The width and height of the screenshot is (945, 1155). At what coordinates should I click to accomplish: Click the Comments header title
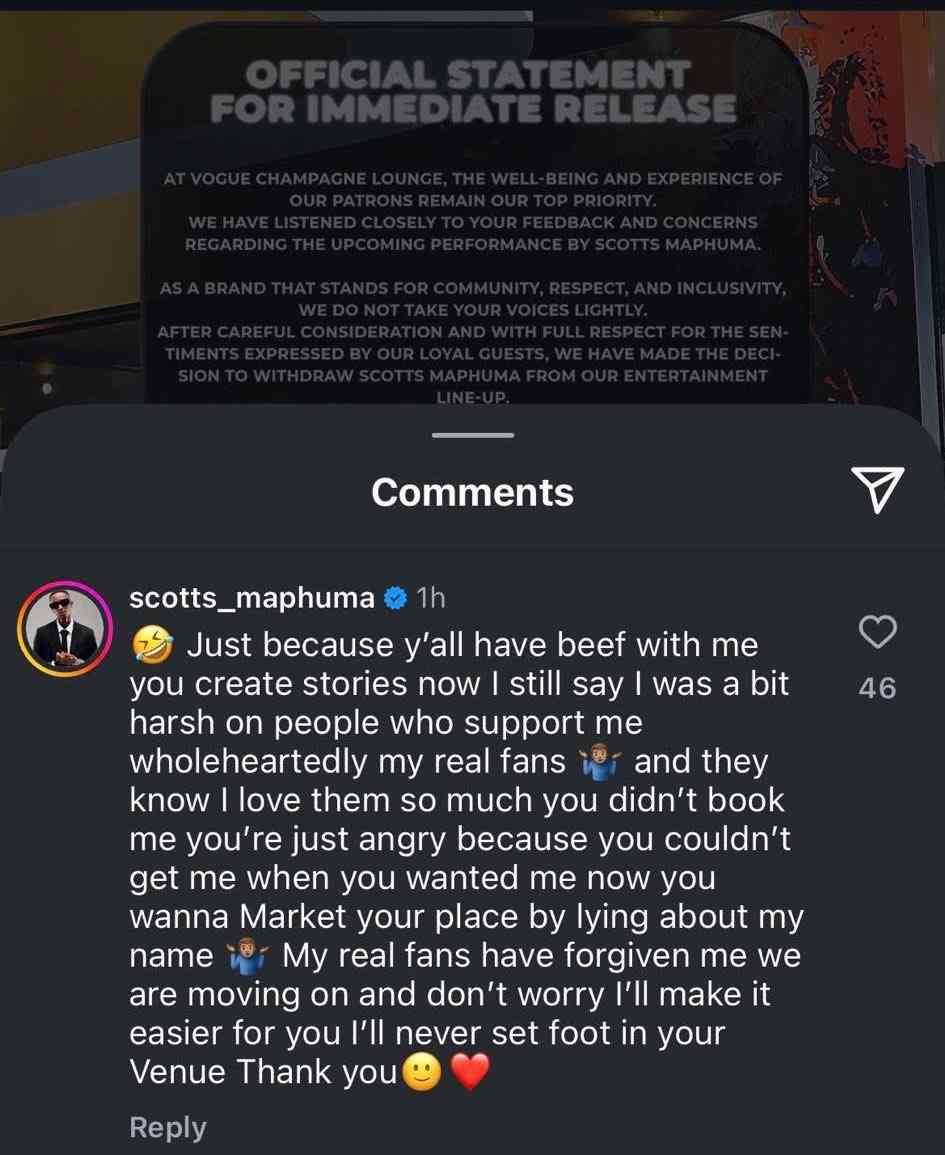pos(472,492)
